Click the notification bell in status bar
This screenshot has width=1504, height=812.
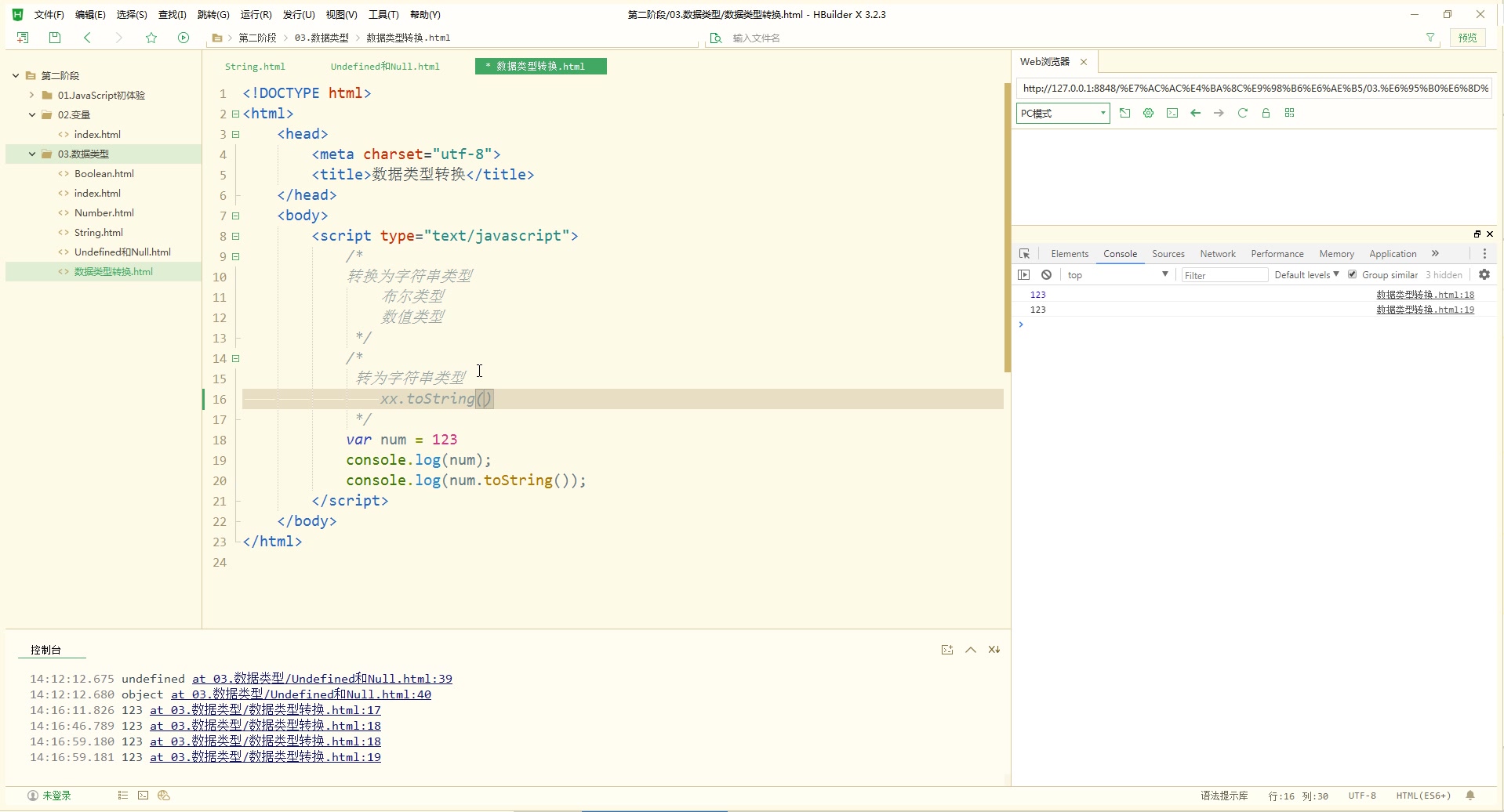click(1470, 796)
